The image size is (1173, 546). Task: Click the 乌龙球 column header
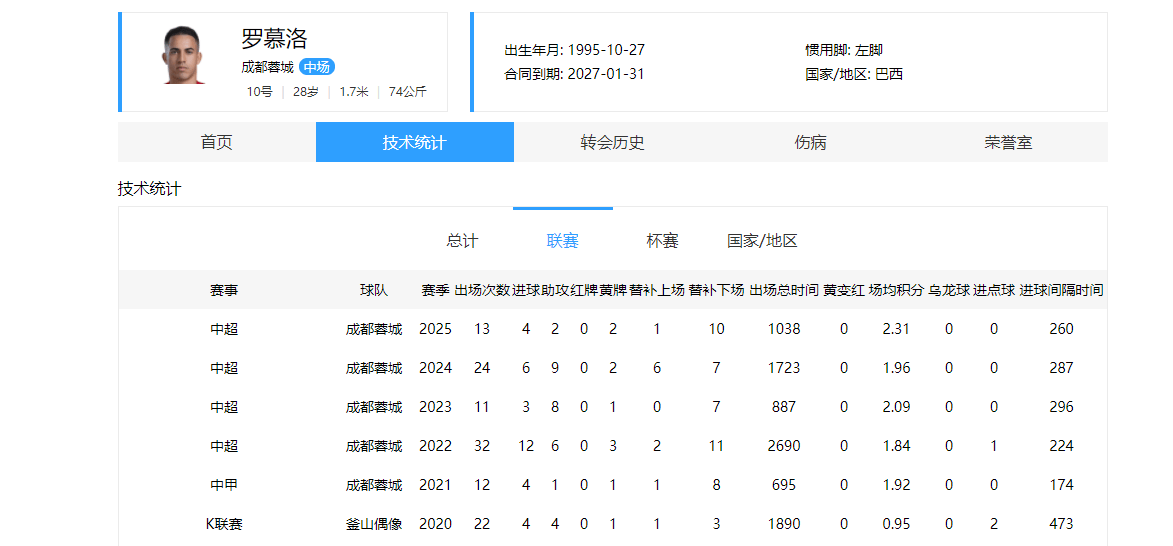point(949,290)
